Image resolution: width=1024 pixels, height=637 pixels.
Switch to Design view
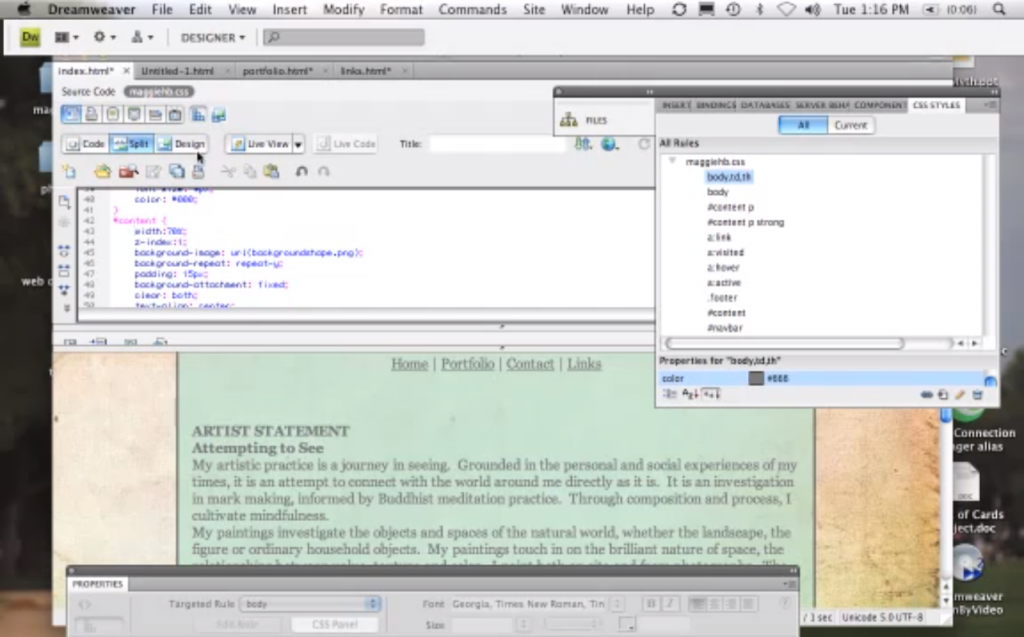181,144
